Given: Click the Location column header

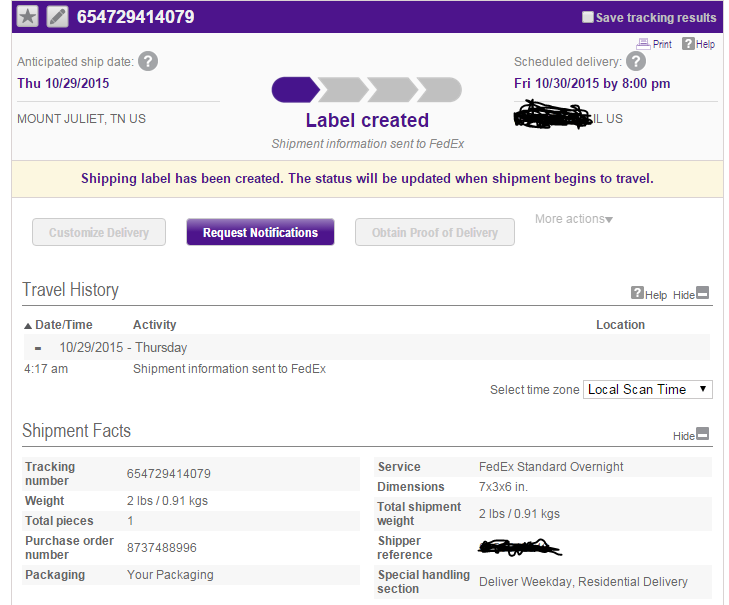Looking at the screenshot, I should tap(620, 325).
